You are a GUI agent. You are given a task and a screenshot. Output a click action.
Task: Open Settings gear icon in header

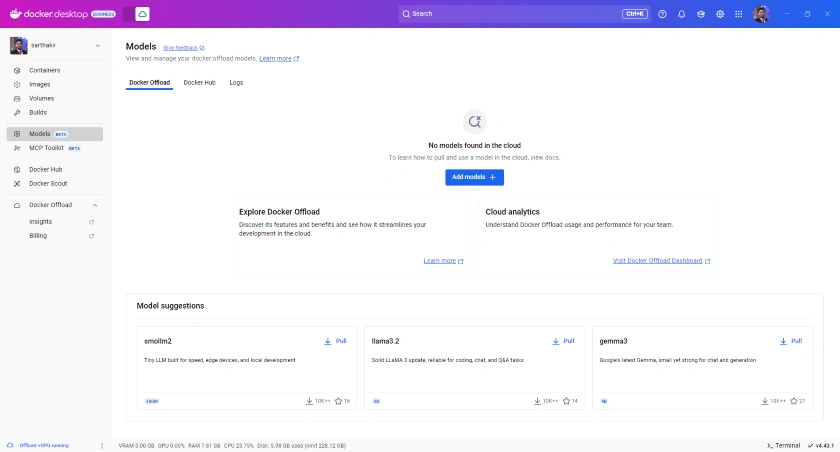720,14
